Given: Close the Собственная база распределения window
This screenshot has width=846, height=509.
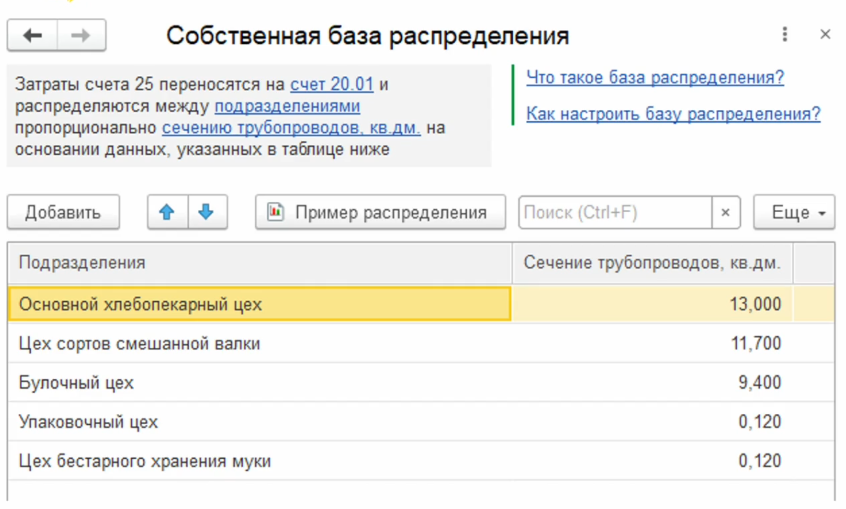Looking at the screenshot, I should 825,35.
